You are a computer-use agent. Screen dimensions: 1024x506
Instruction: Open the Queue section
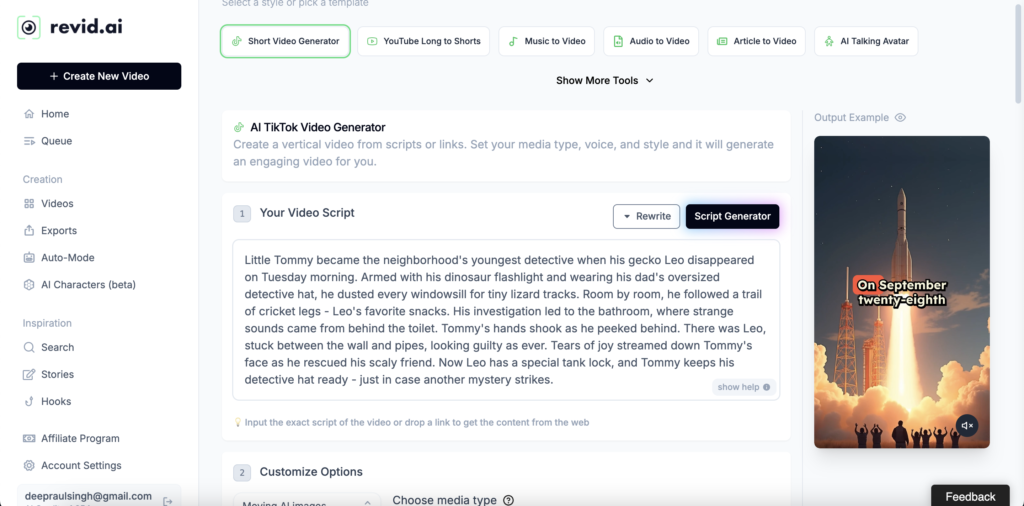(56, 141)
